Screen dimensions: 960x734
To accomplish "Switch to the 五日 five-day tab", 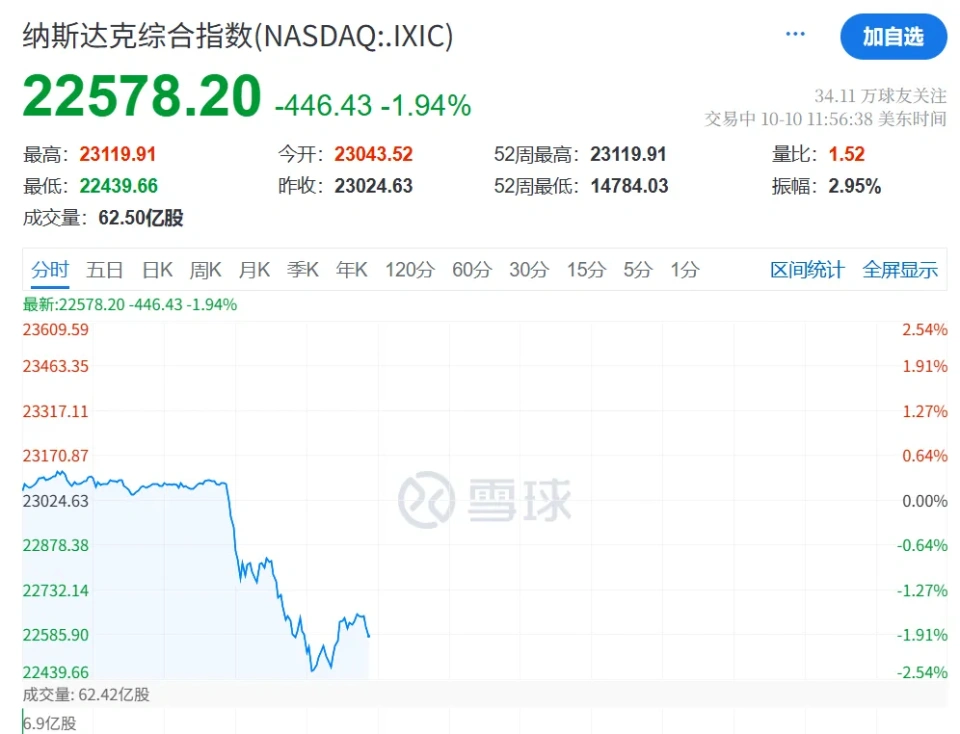I will (x=105, y=270).
